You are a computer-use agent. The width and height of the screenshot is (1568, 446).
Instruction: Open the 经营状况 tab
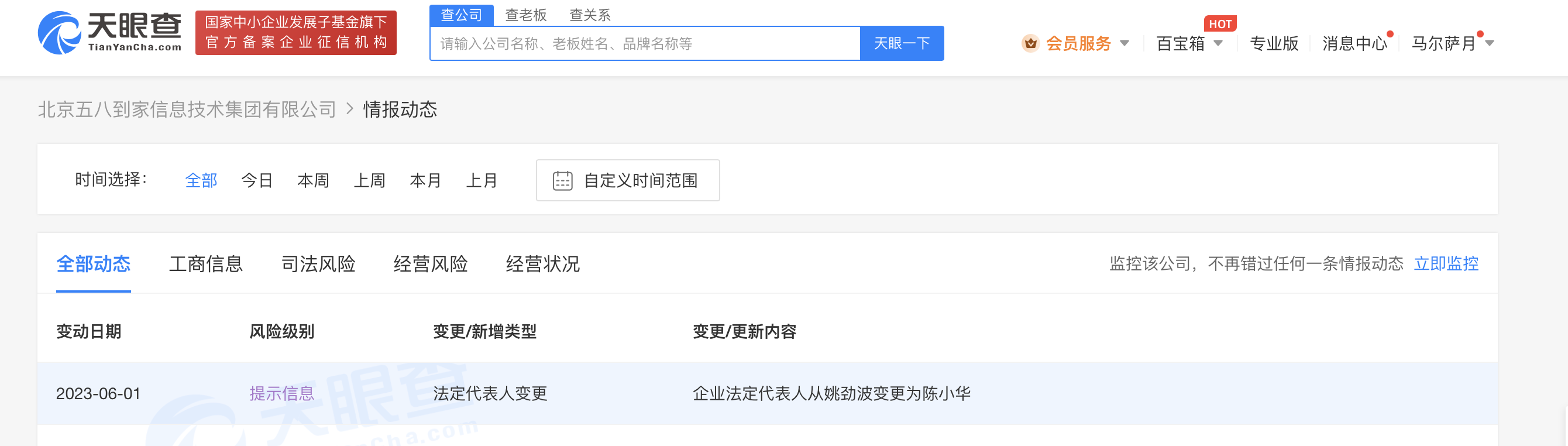click(x=543, y=264)
